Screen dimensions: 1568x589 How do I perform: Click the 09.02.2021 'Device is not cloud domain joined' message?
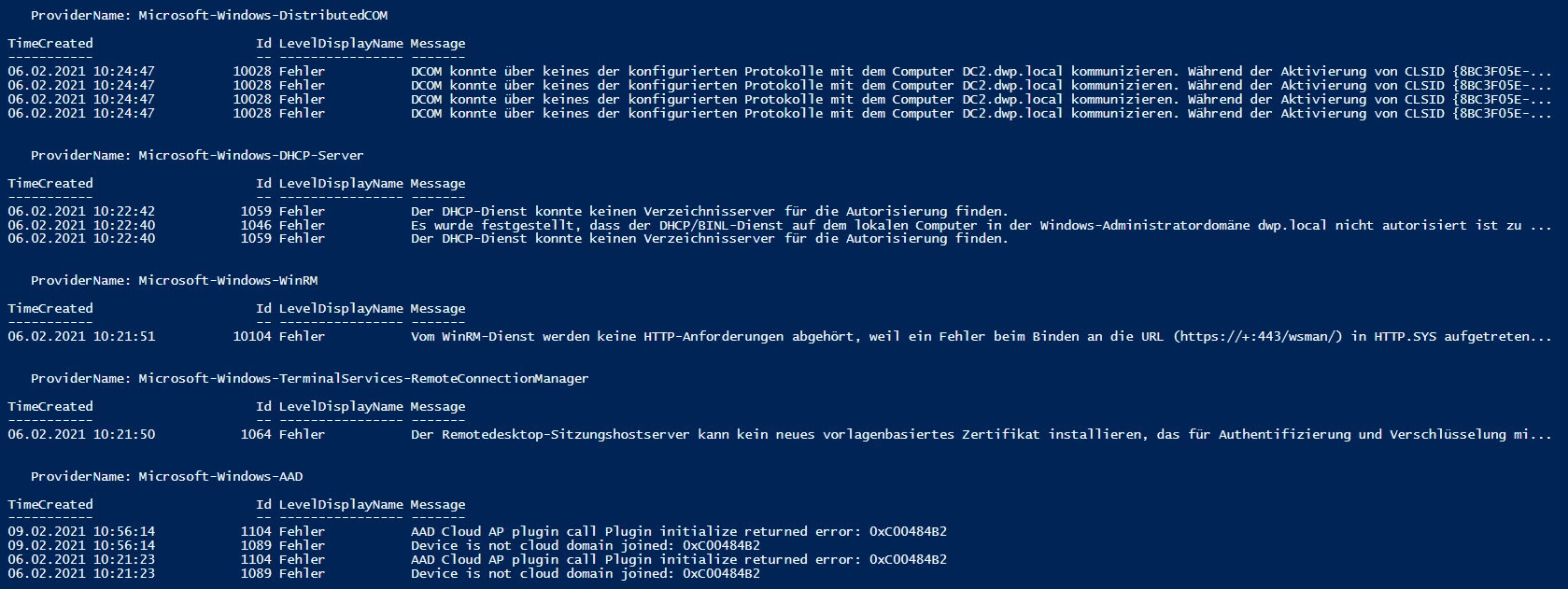coord(585,546)
